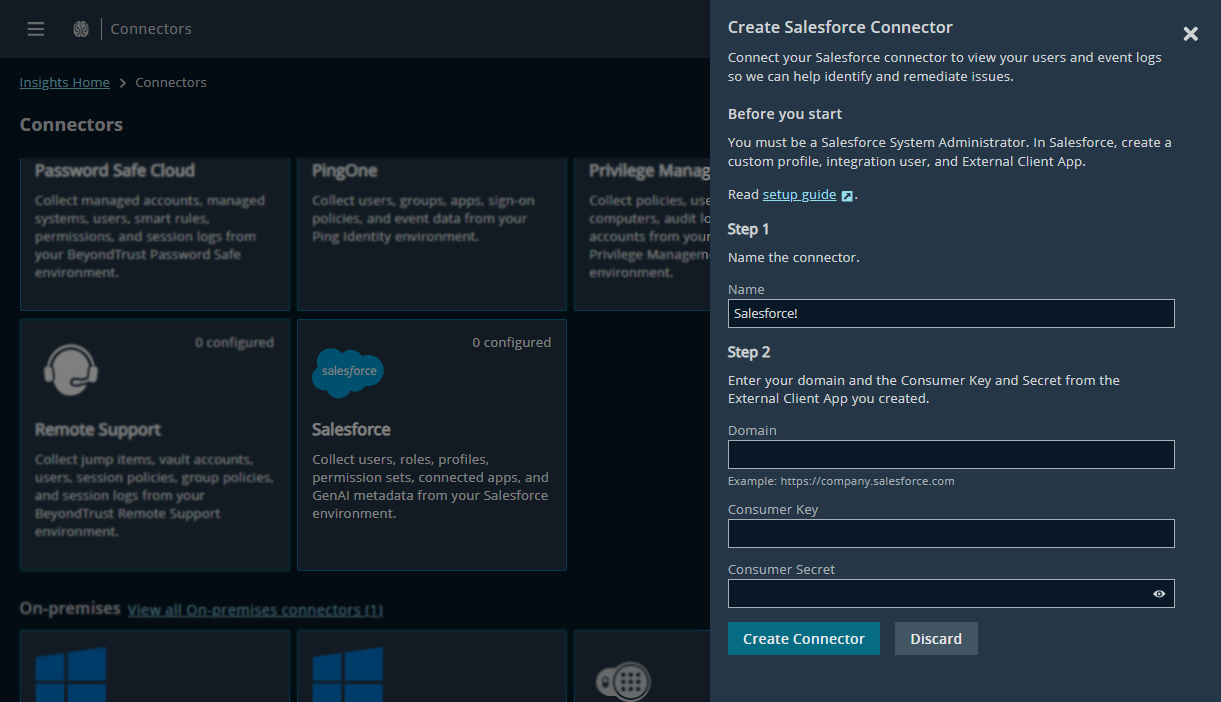Click the Example: https://company.salesforce.com hint
The height and width of the screenshot is (702, 1221).
click(841, 481)
